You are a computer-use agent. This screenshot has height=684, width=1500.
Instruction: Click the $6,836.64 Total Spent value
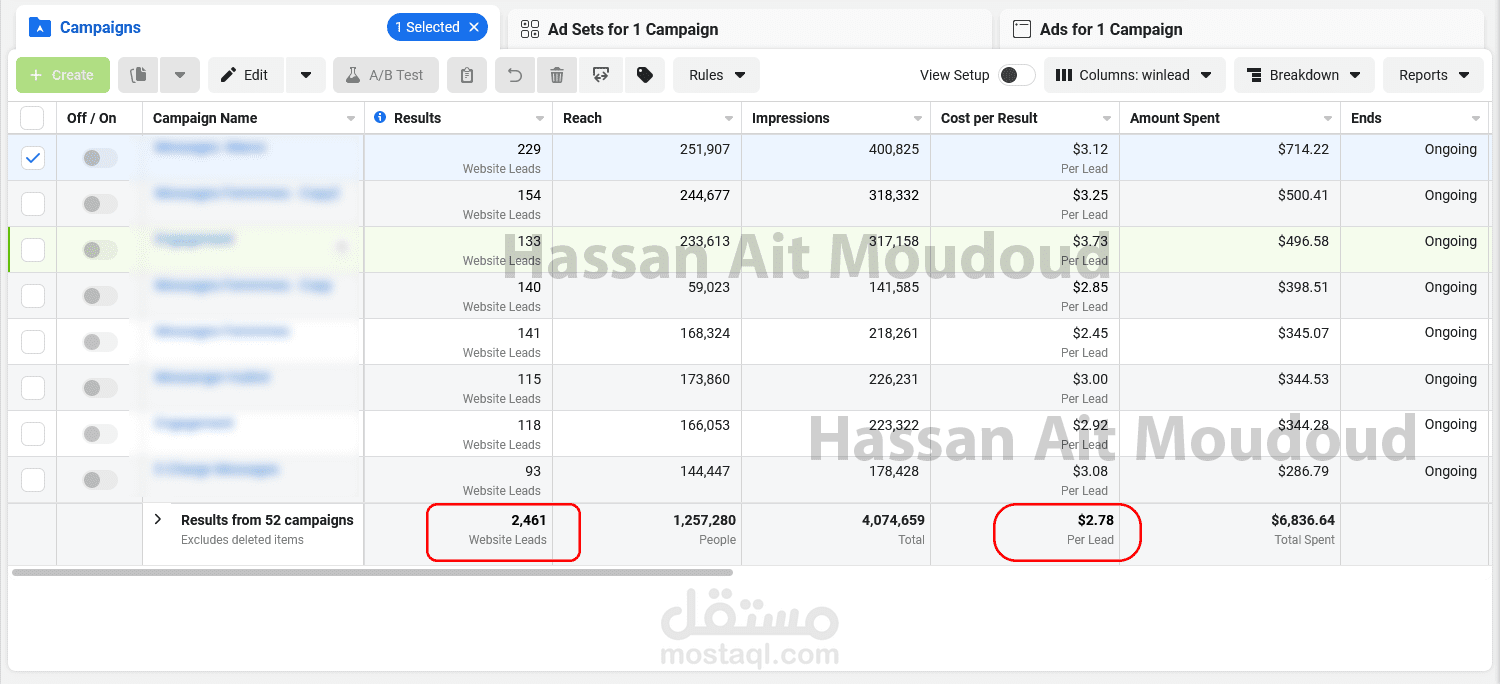coord(1303,520)
